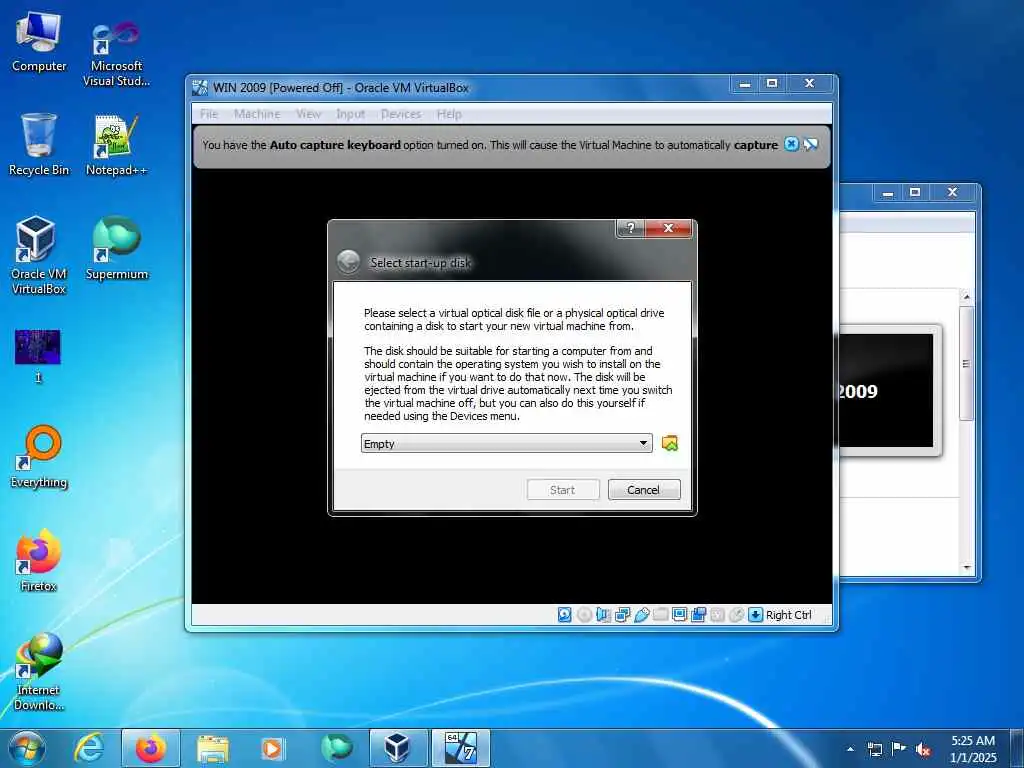Select the Firefox desktop shortcut

(x=39, y=560)
